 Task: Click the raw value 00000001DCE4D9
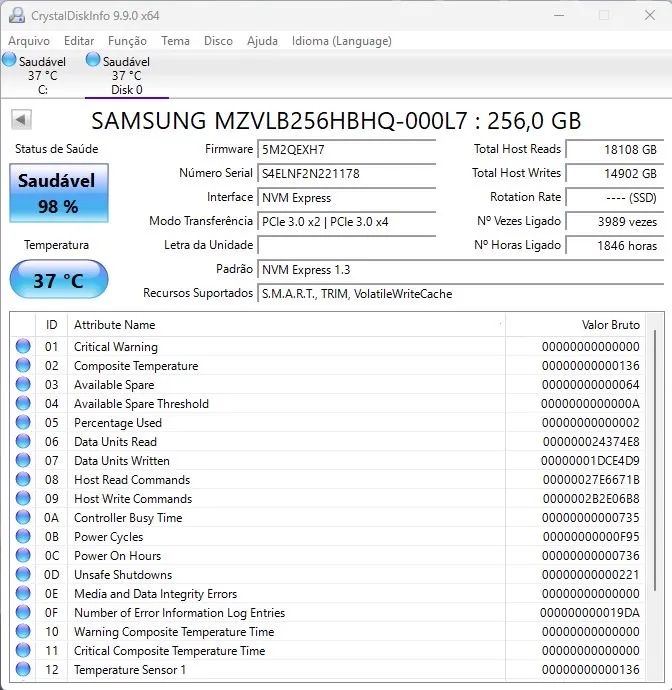pyautogui.click(x=590, y=461)
